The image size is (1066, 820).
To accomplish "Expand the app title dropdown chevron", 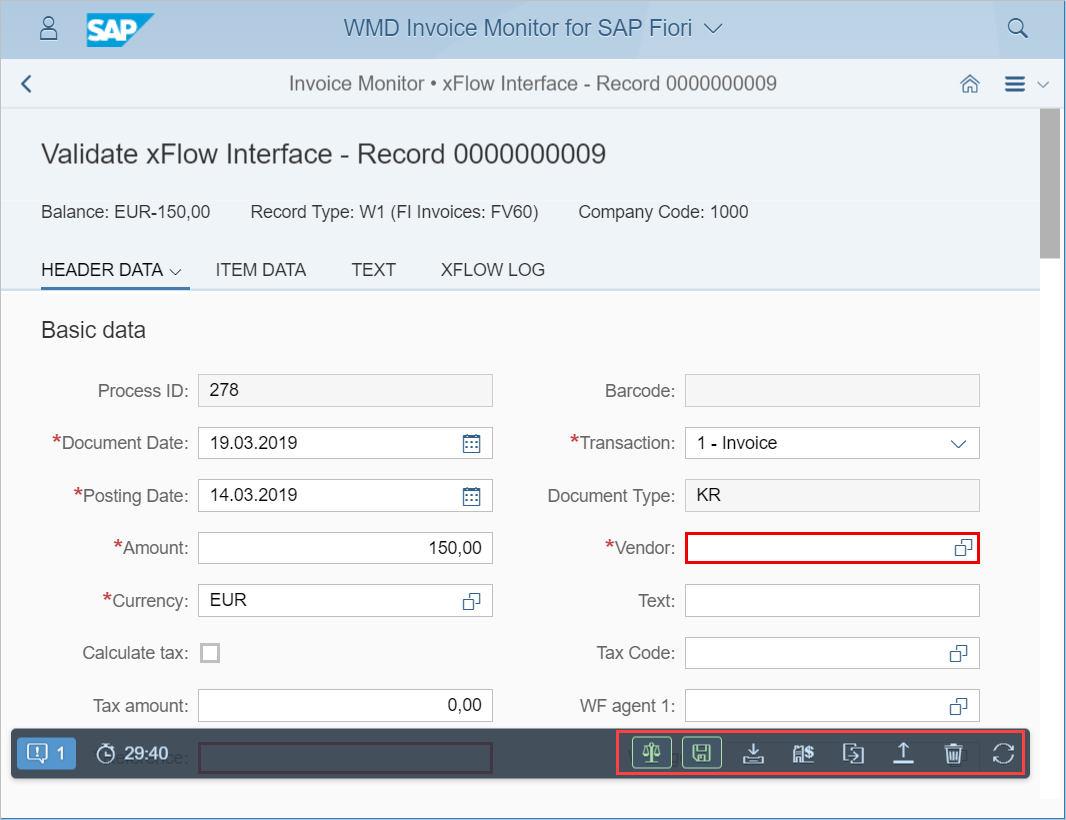I will pos(713,28).
